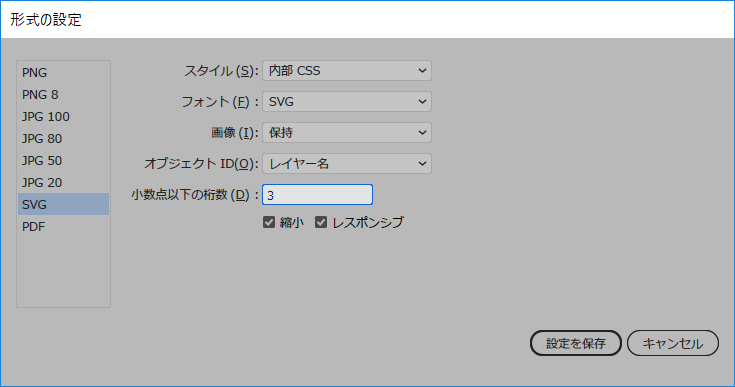The height and width of the screenshot is (387, 735).
Task: Uncheck the 縮小 checkbox
Action: point(269,222)
